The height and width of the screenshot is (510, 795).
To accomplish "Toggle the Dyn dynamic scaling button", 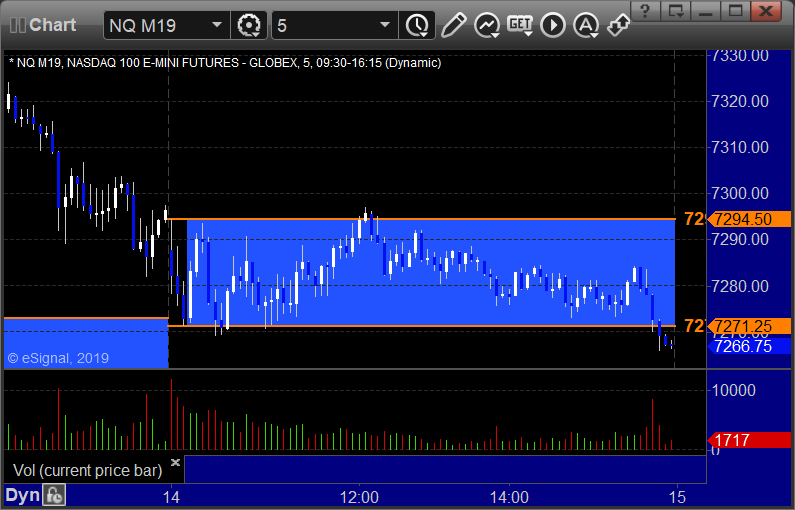I will tap(22, 495).
